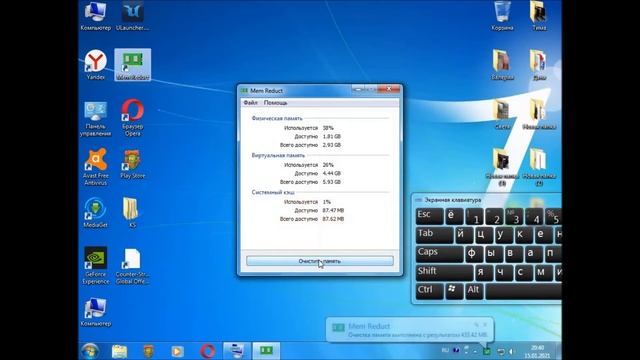
Task: Click the volume speaker tray icon
Action: (x=512, y=351)
